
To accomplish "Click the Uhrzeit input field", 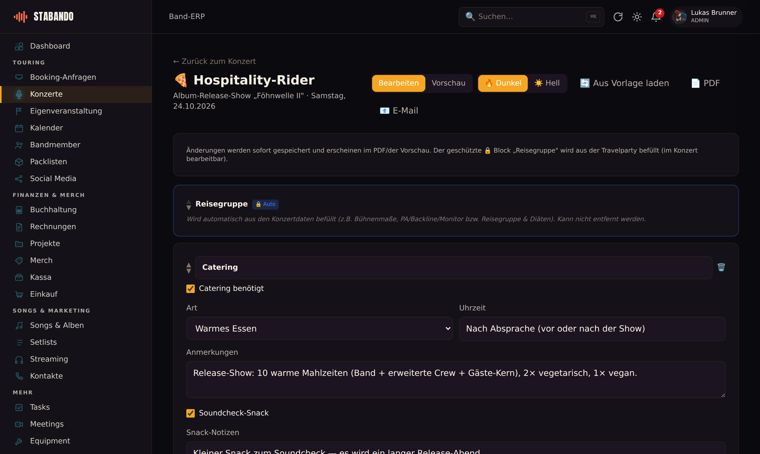I will [592, 329].
